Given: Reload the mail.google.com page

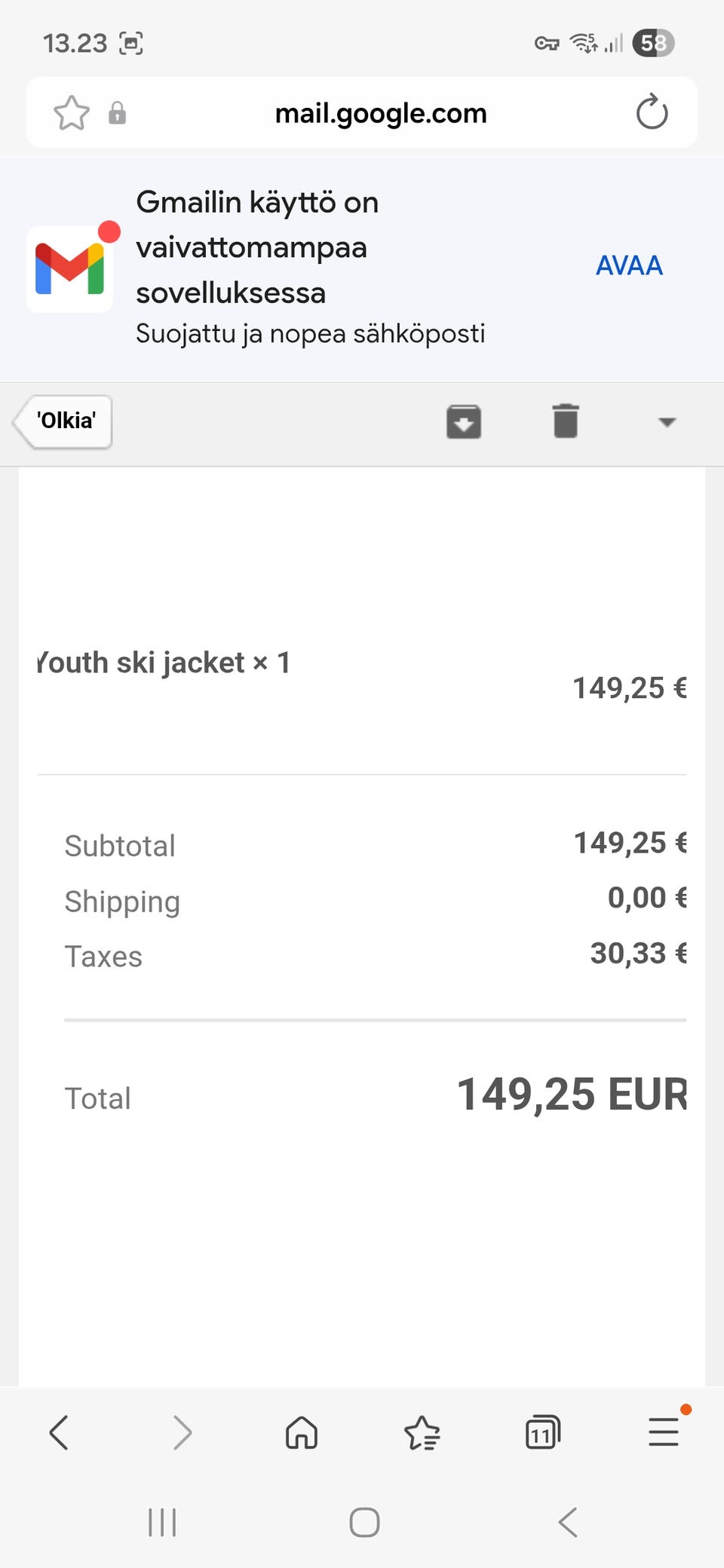Looking at the screenshot, I should 652,113.
